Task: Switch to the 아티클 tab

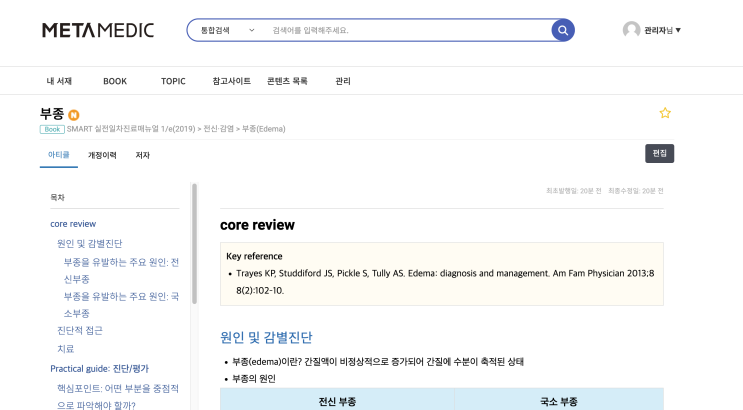Action: point(59,155)
